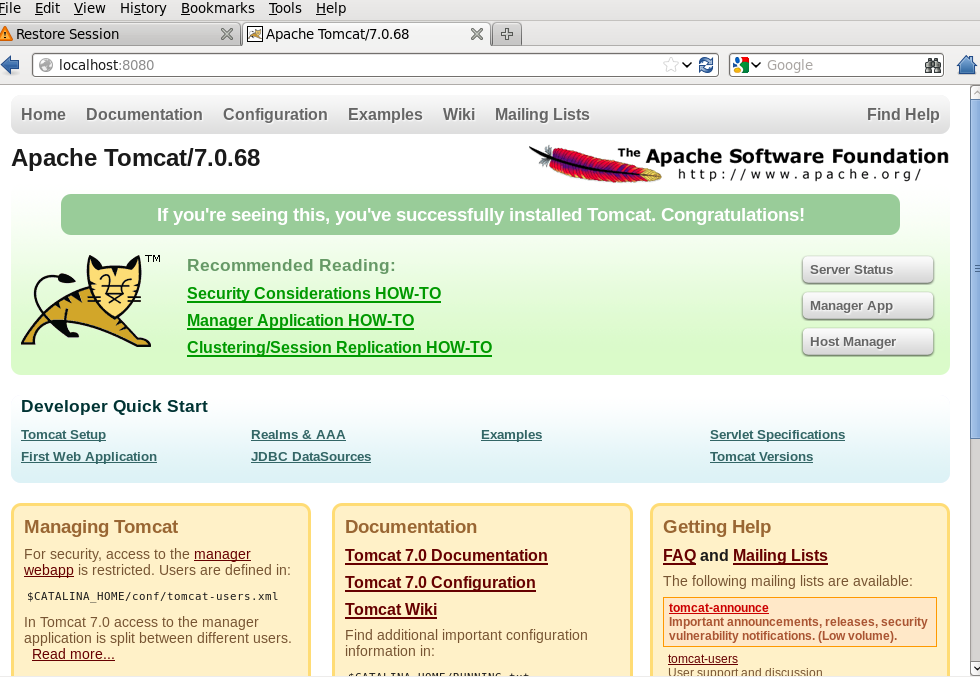Screen dimensions: 980x677
Task: Click the reload page icon in address bar
Action: [x=706, y=64]
